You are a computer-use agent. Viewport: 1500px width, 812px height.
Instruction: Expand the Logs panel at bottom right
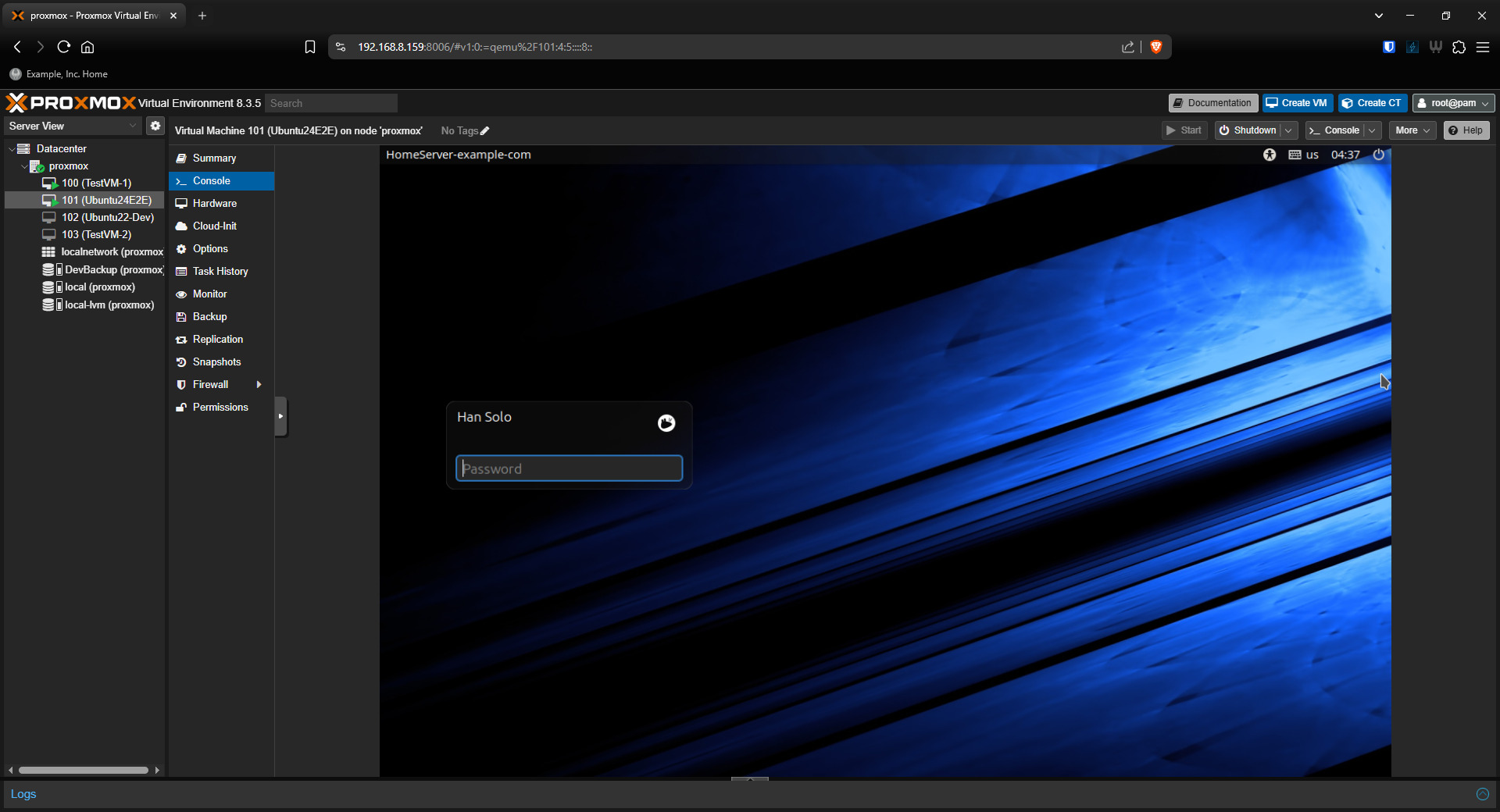pyautogui.click(x=1482, y=794)
